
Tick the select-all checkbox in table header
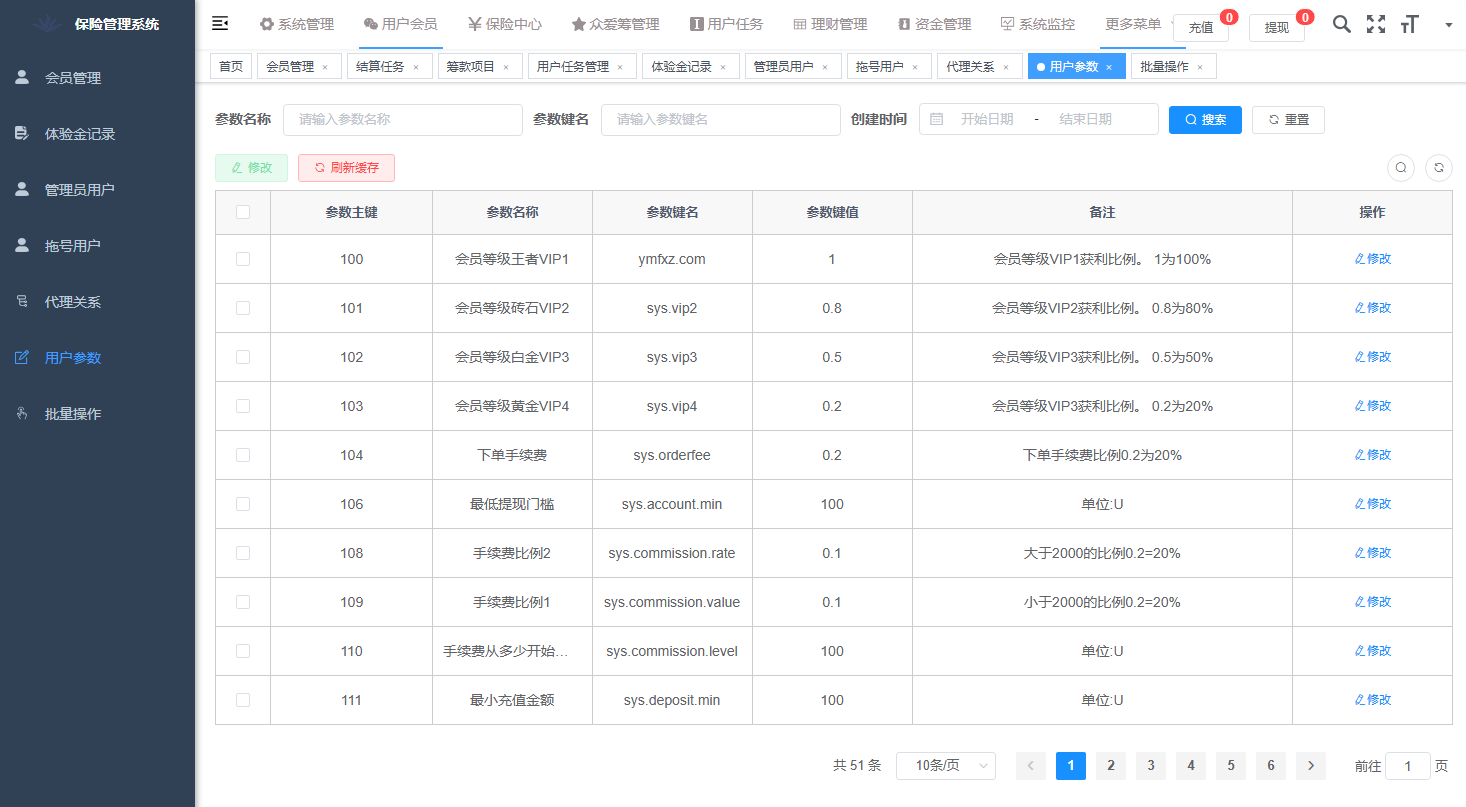pos(243,212)
